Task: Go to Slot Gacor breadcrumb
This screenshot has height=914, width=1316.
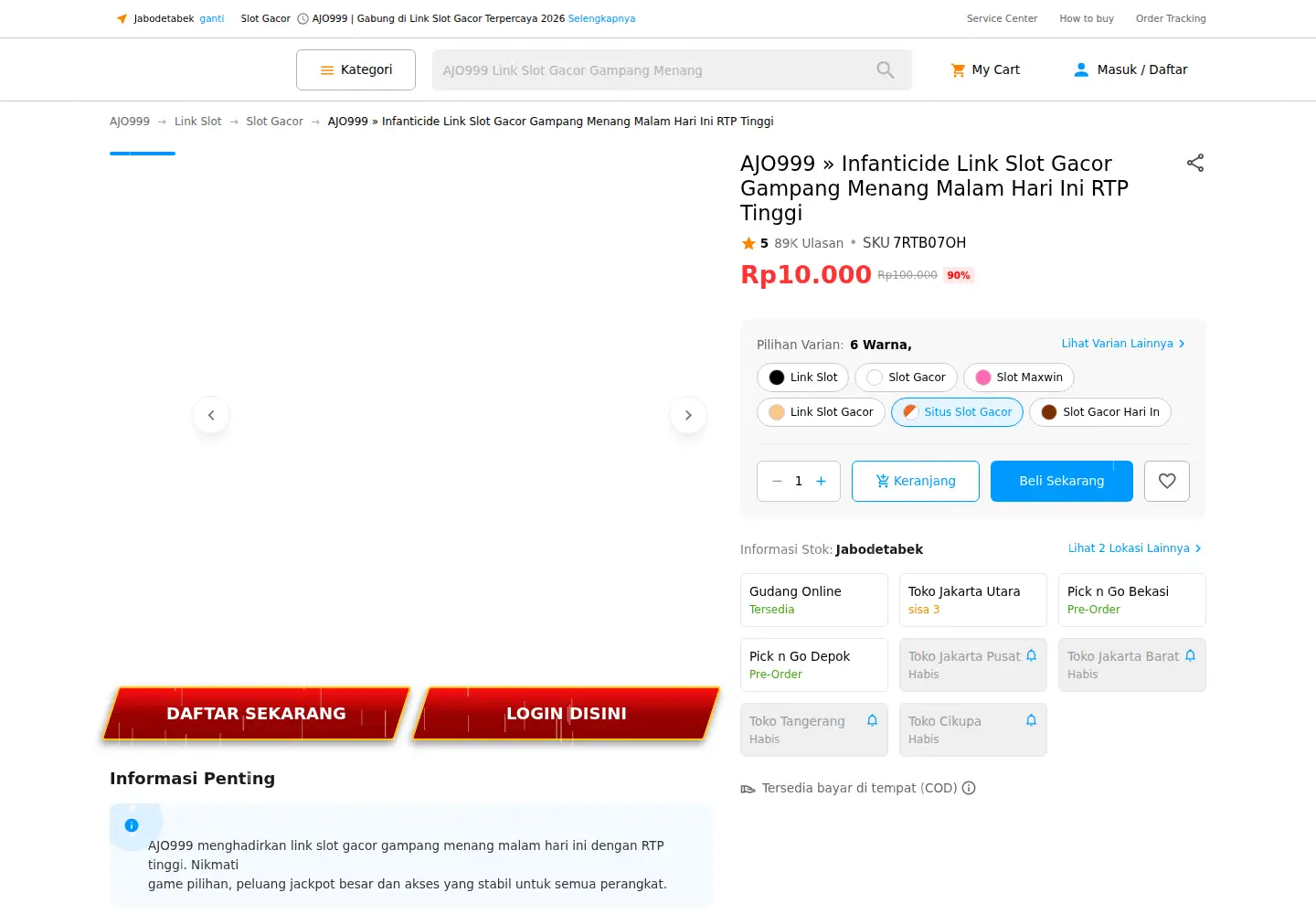Action: click(274, 122)
